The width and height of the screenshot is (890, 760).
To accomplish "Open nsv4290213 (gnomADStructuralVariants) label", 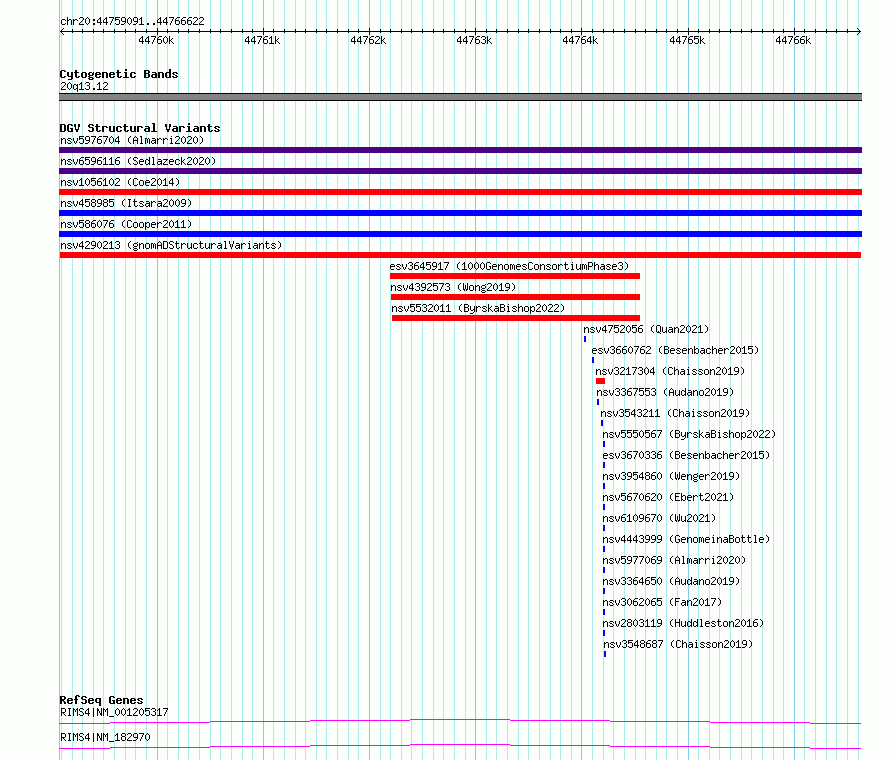I will (x=171, y=245).
